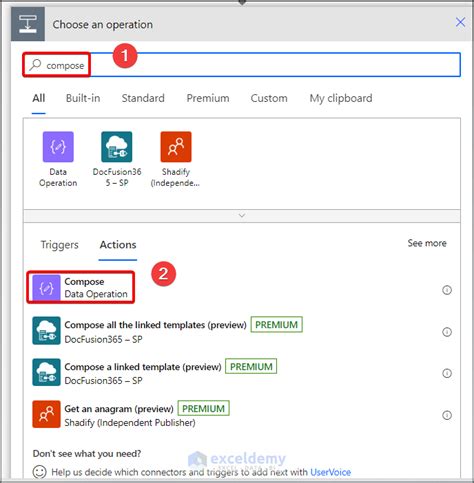This screenshot has height=483, width=474.
Task: Select the Actions tab
Action: [x=118, y=245]
